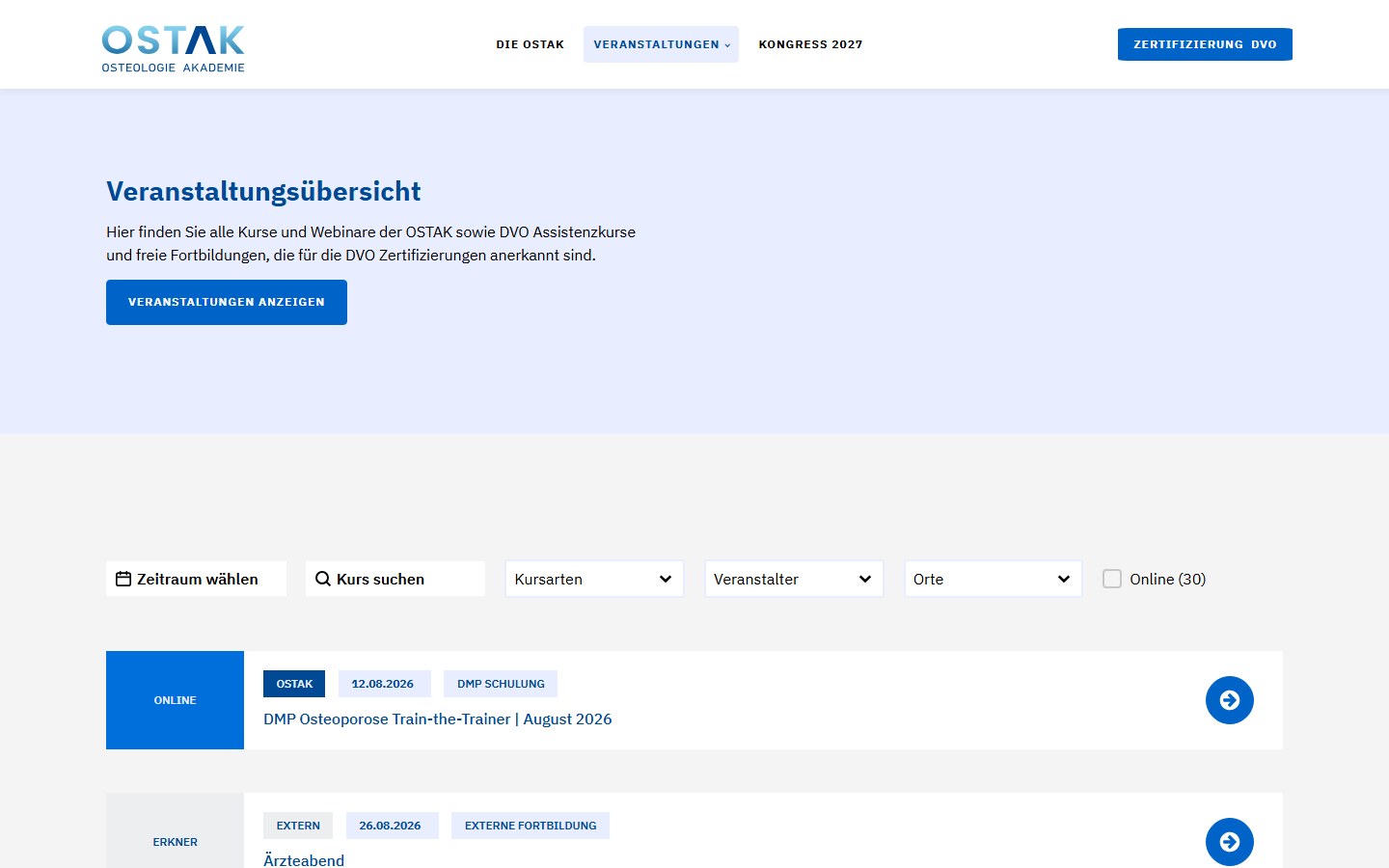Viewport: 1389px width, 868px height.
Task: Open the Veranstaltungen navigation menu
Action: point(661,44)
